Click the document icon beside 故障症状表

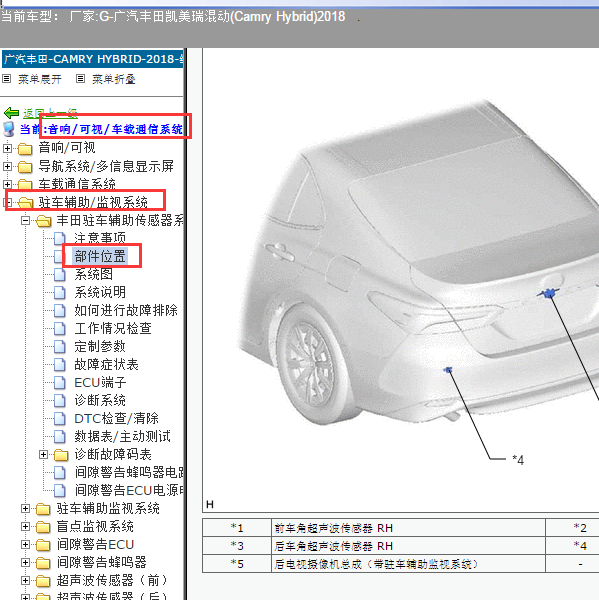point(60,364)
